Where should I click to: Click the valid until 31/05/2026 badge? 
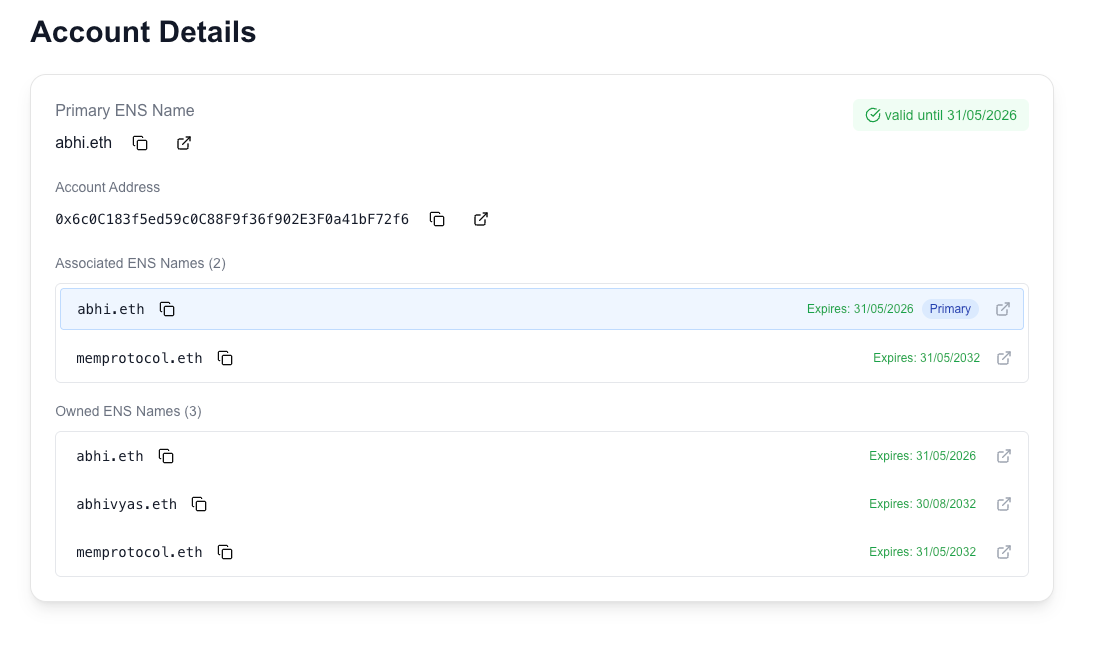(x=940, y=115)
